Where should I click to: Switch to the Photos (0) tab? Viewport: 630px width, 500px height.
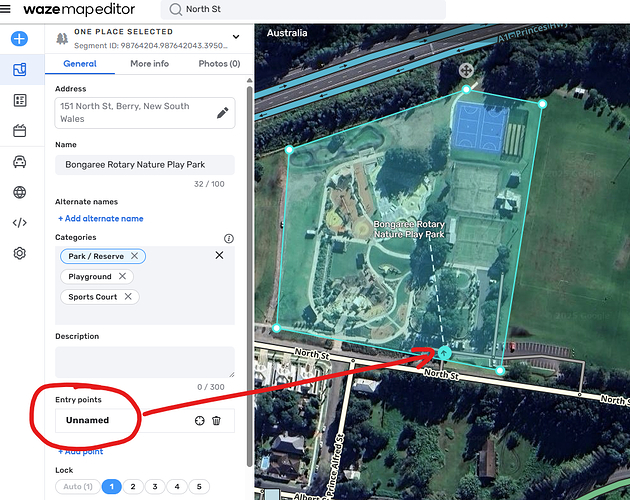pos(219,64)
